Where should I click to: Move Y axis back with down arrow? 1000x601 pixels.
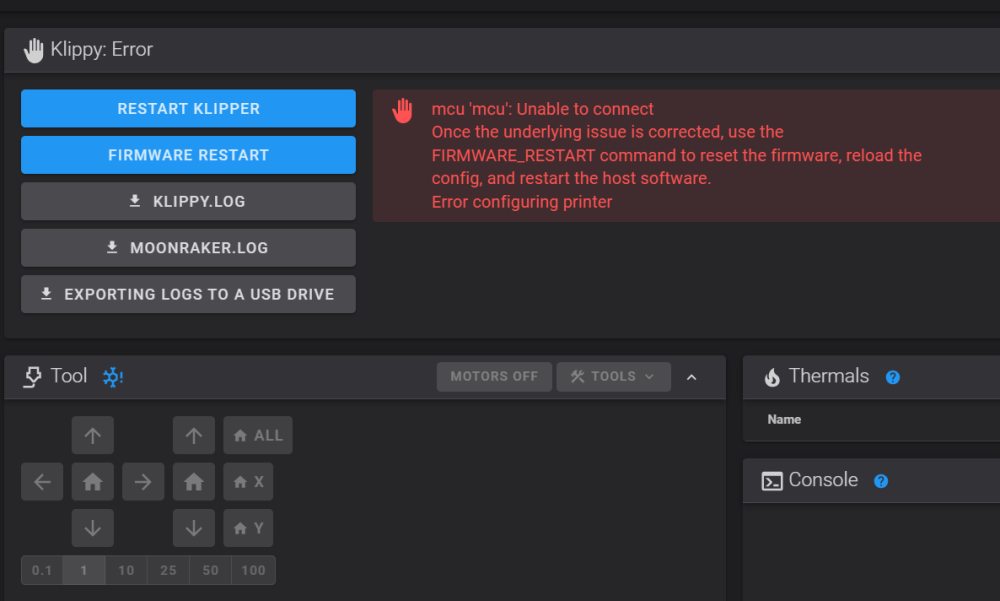point(92,528)
